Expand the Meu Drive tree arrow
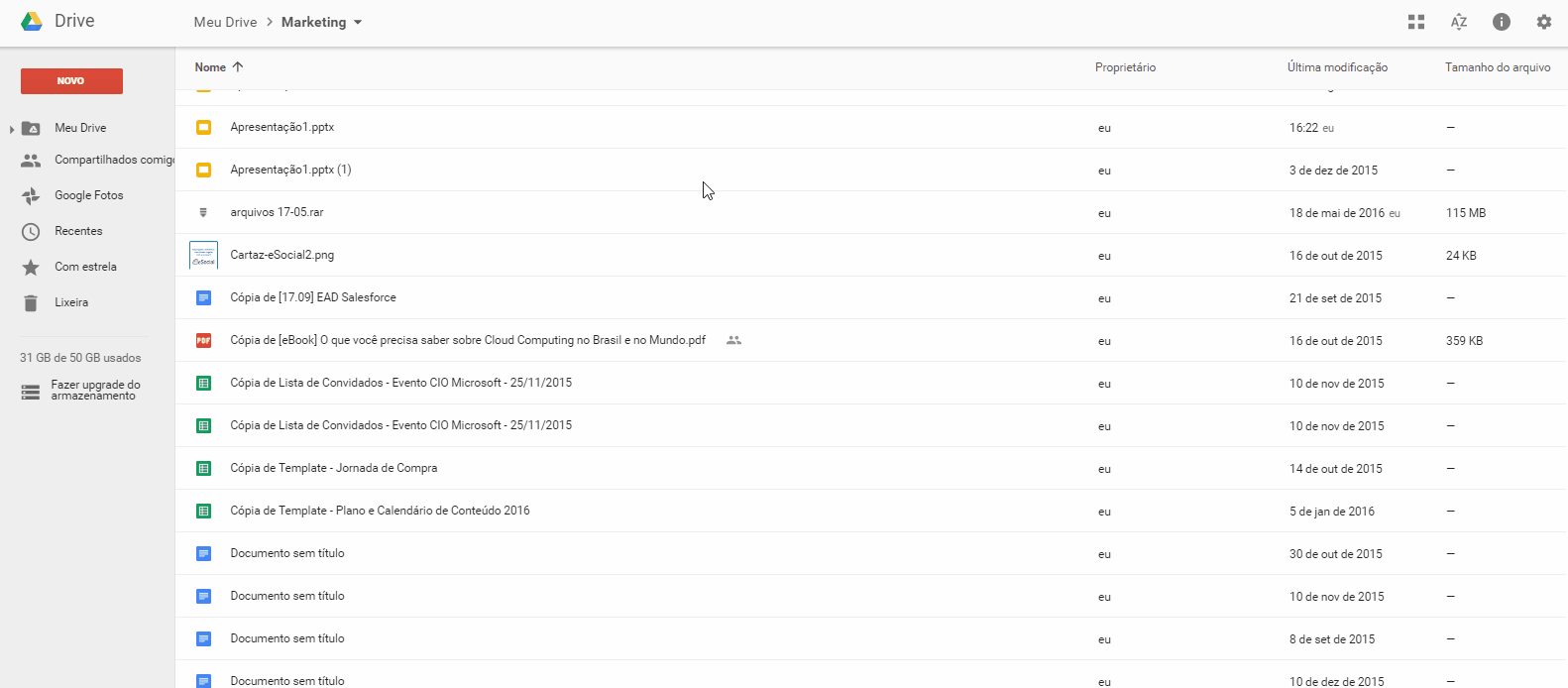1568x688 pixels. click(x=12, y=129)
